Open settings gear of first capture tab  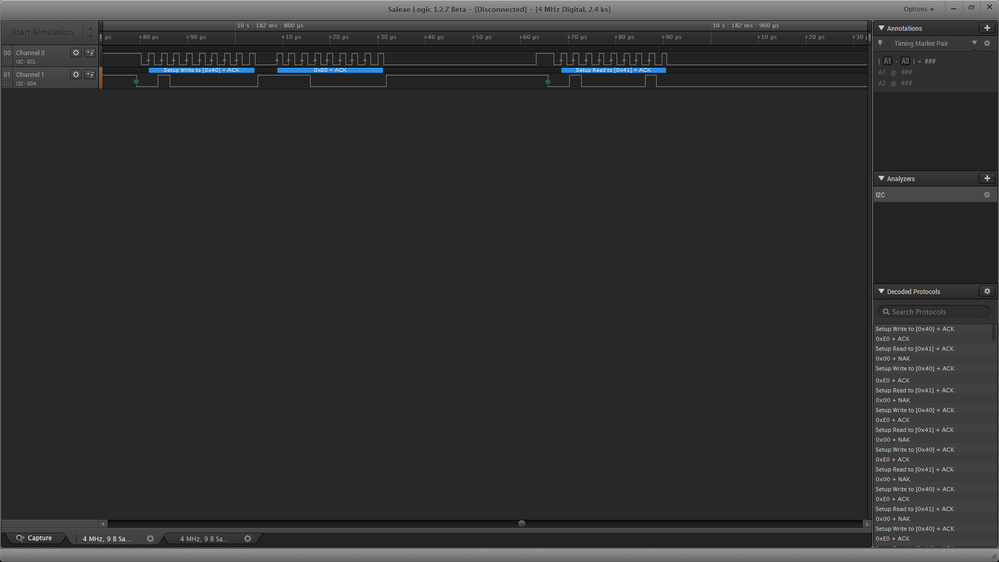[150, 539]
